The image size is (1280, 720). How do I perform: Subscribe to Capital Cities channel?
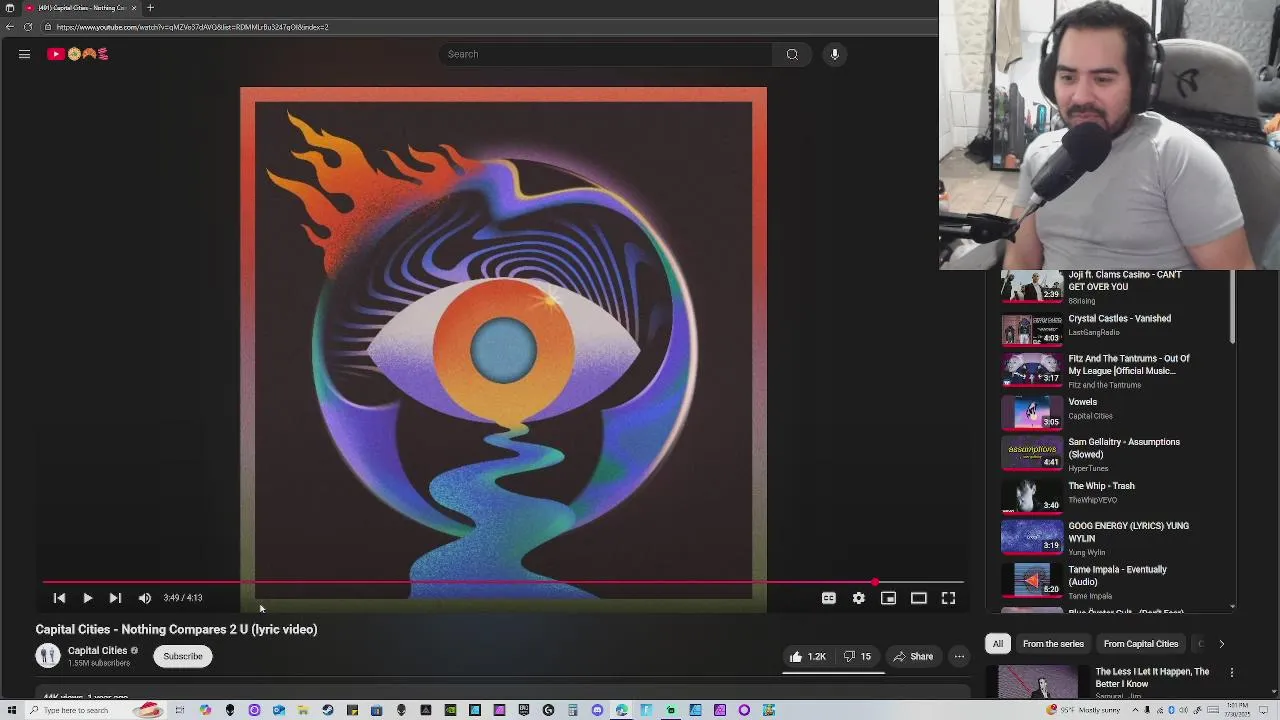(183, 656)
